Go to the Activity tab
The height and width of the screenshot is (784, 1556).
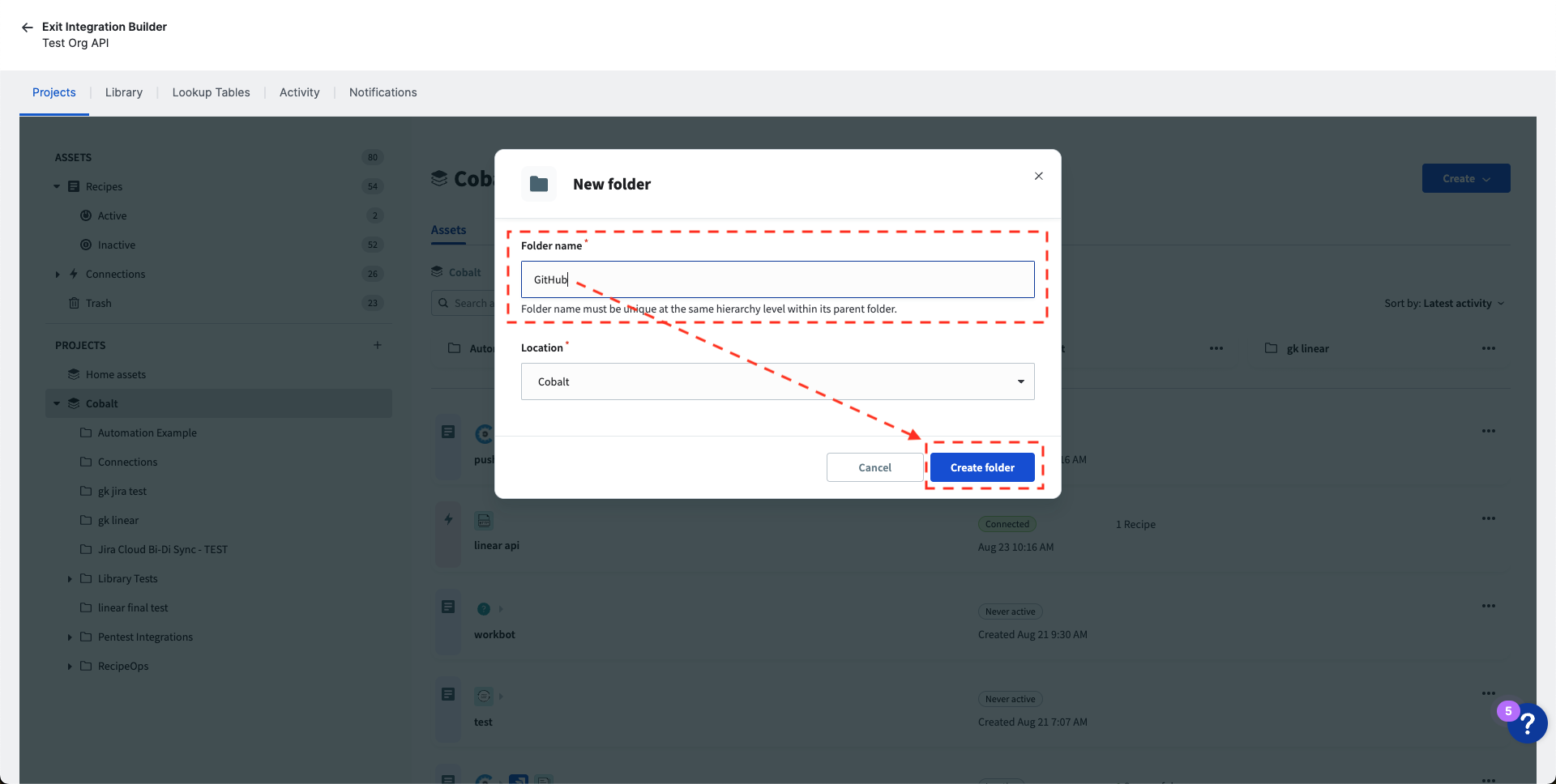(x=299, y=92)
